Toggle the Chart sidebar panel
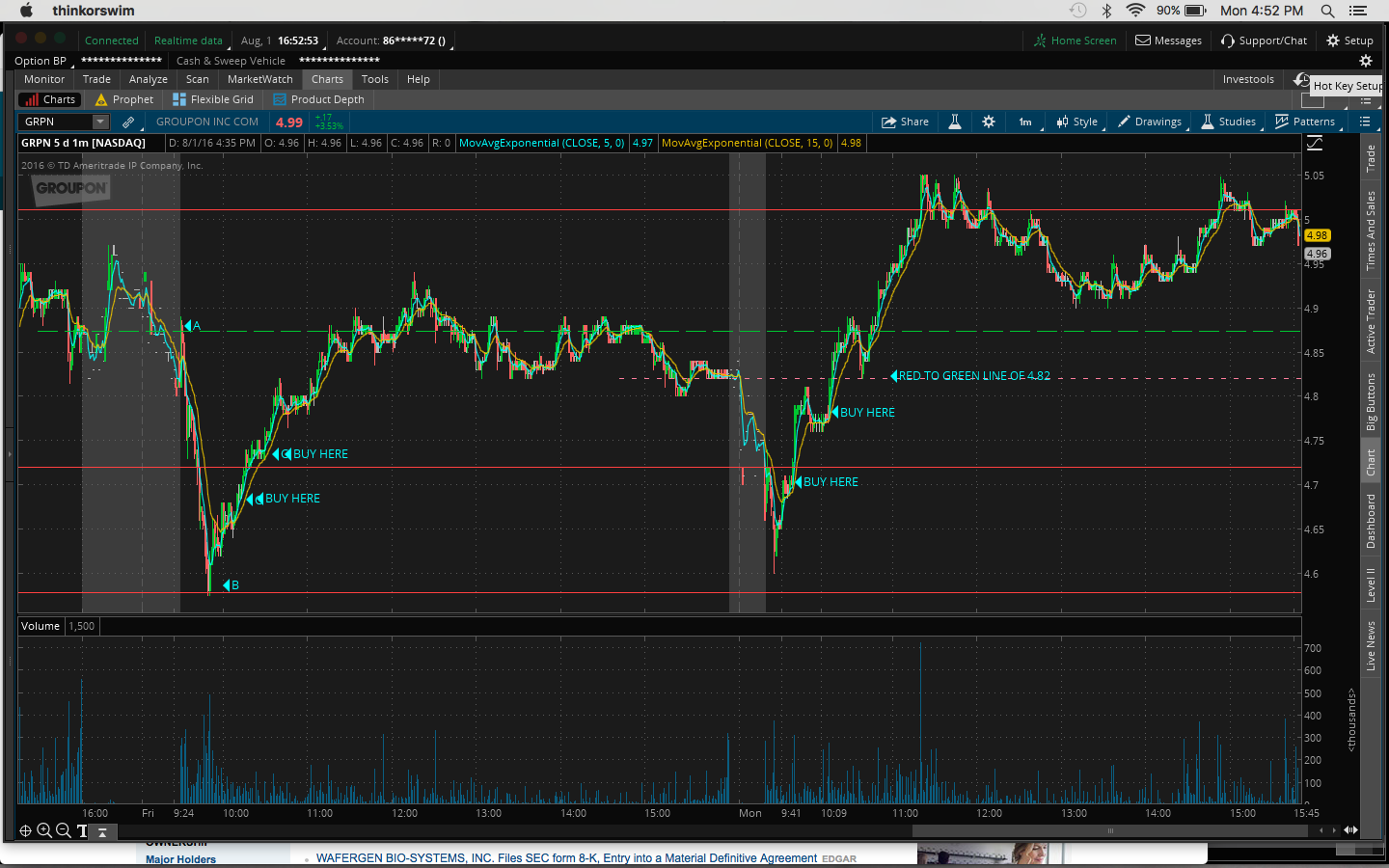 tap(1371, 463)
